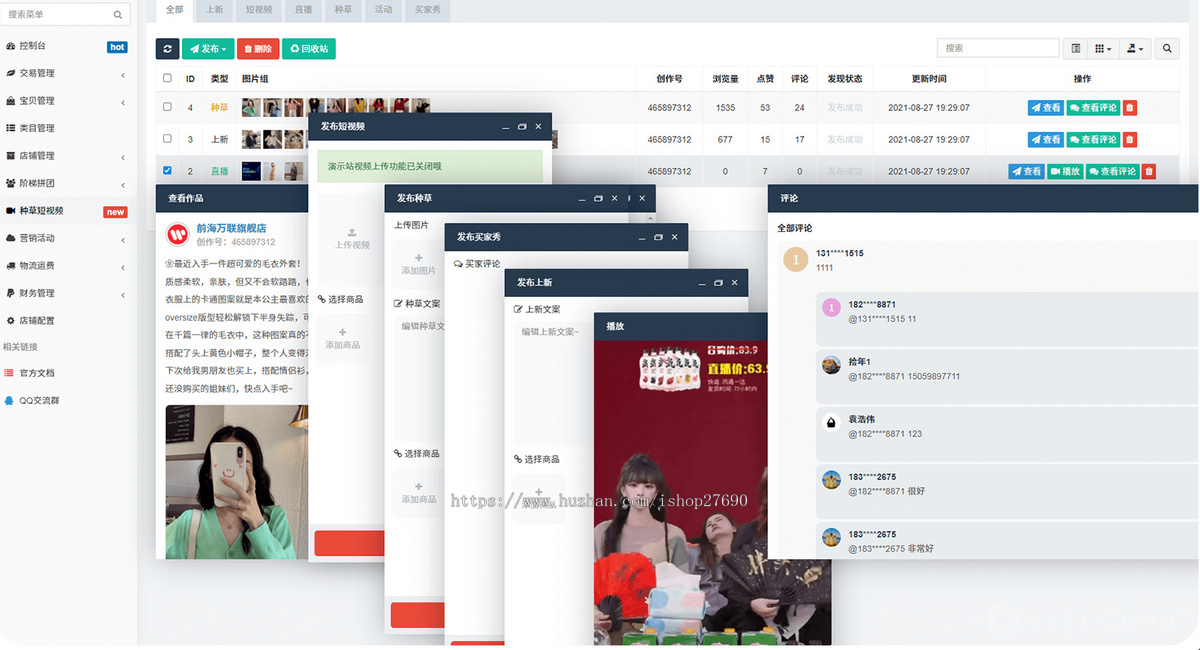Expand 交易管理 sidebar menu
The width and height of the screenshot is (1200, 650).
pyautogui.click(x=68, y=73)
